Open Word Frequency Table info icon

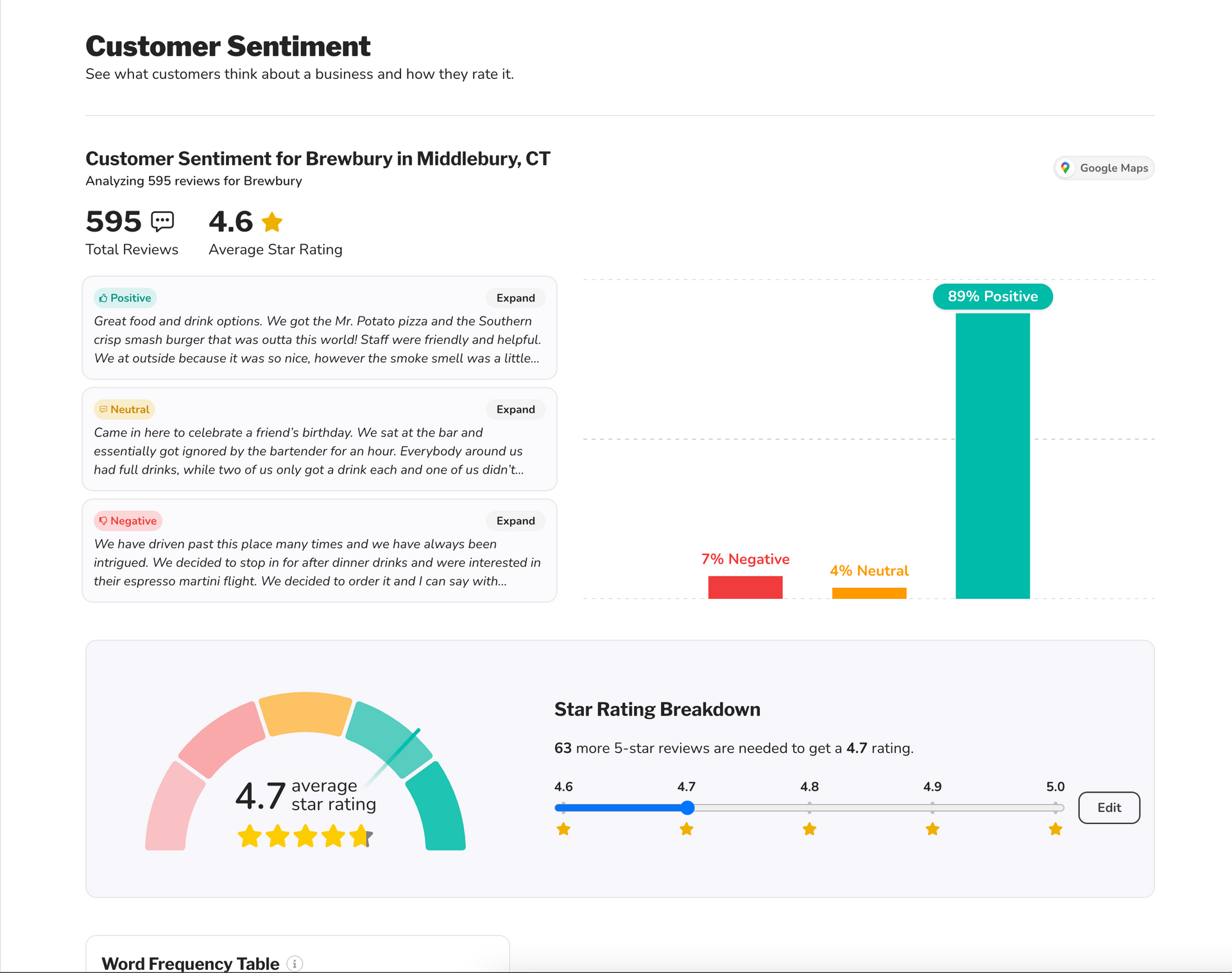pos(295,963)
